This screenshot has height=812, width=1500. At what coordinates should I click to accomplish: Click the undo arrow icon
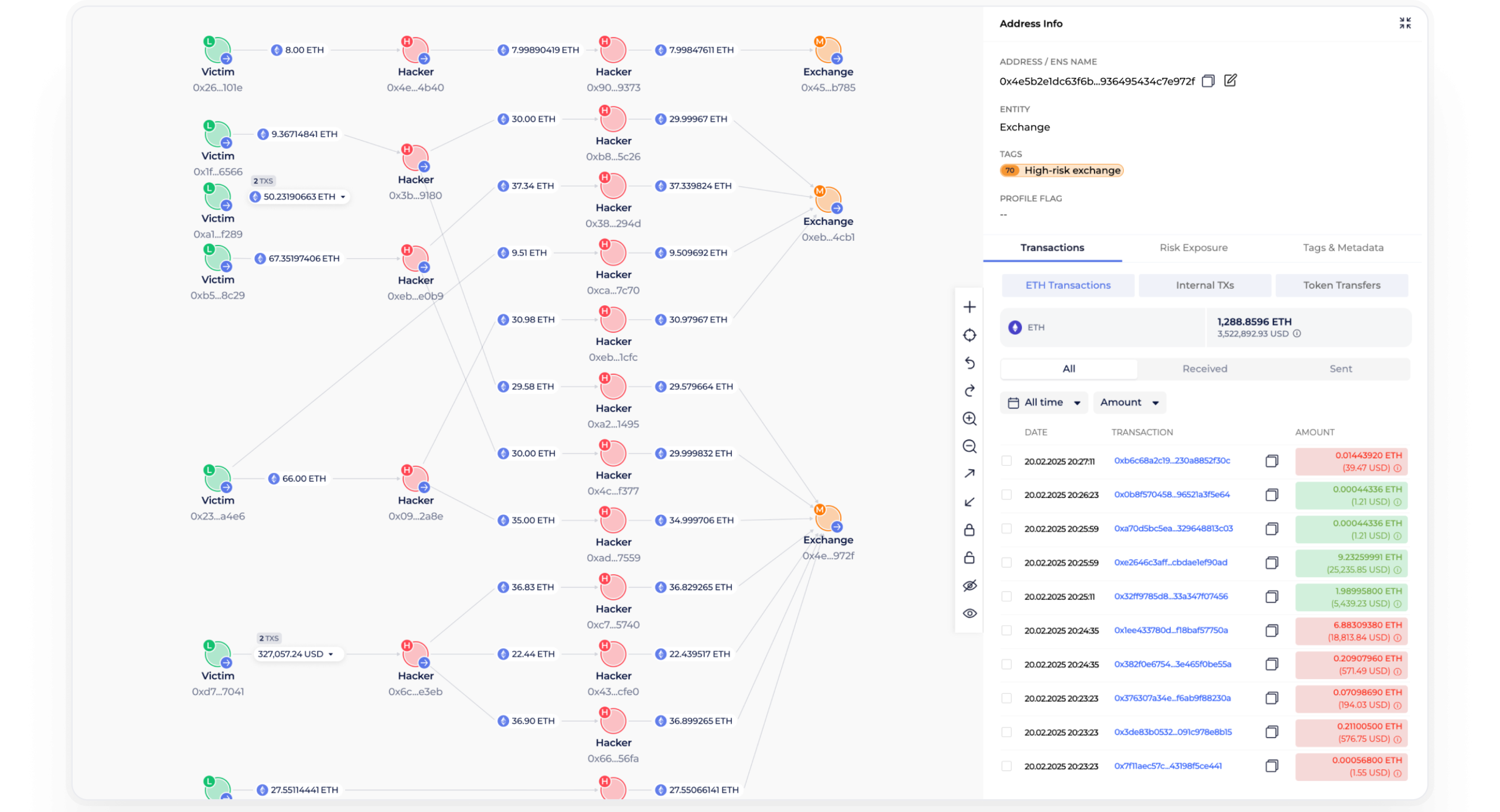pos(970,363)
